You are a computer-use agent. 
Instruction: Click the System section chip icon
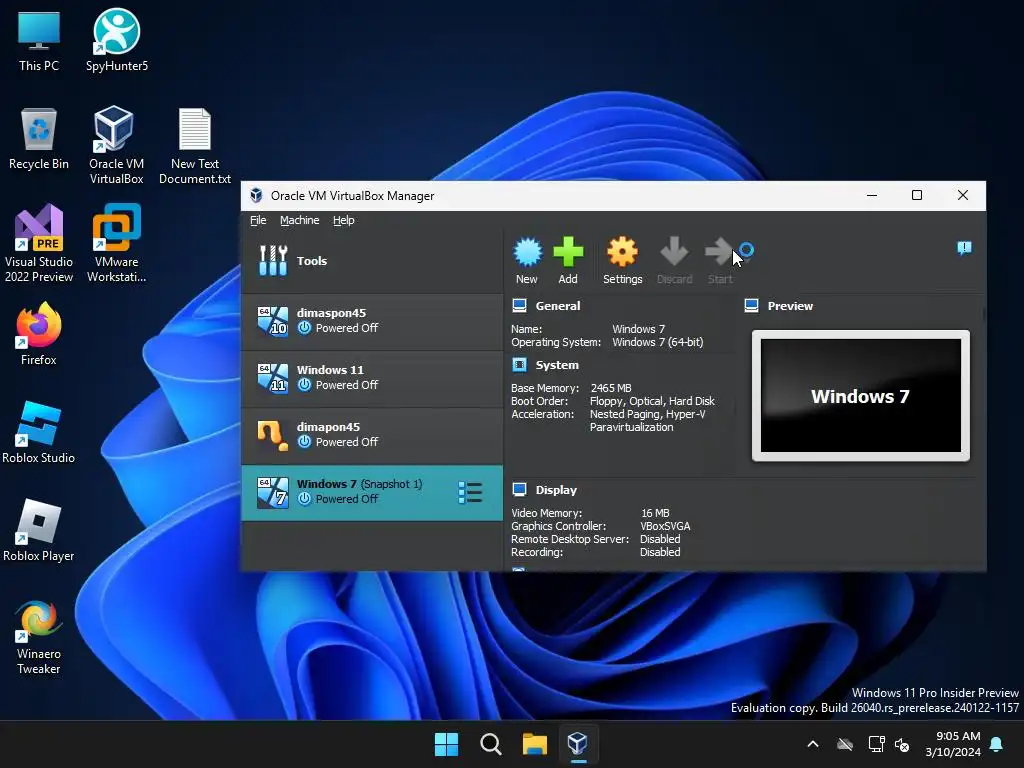click(519, 365)
